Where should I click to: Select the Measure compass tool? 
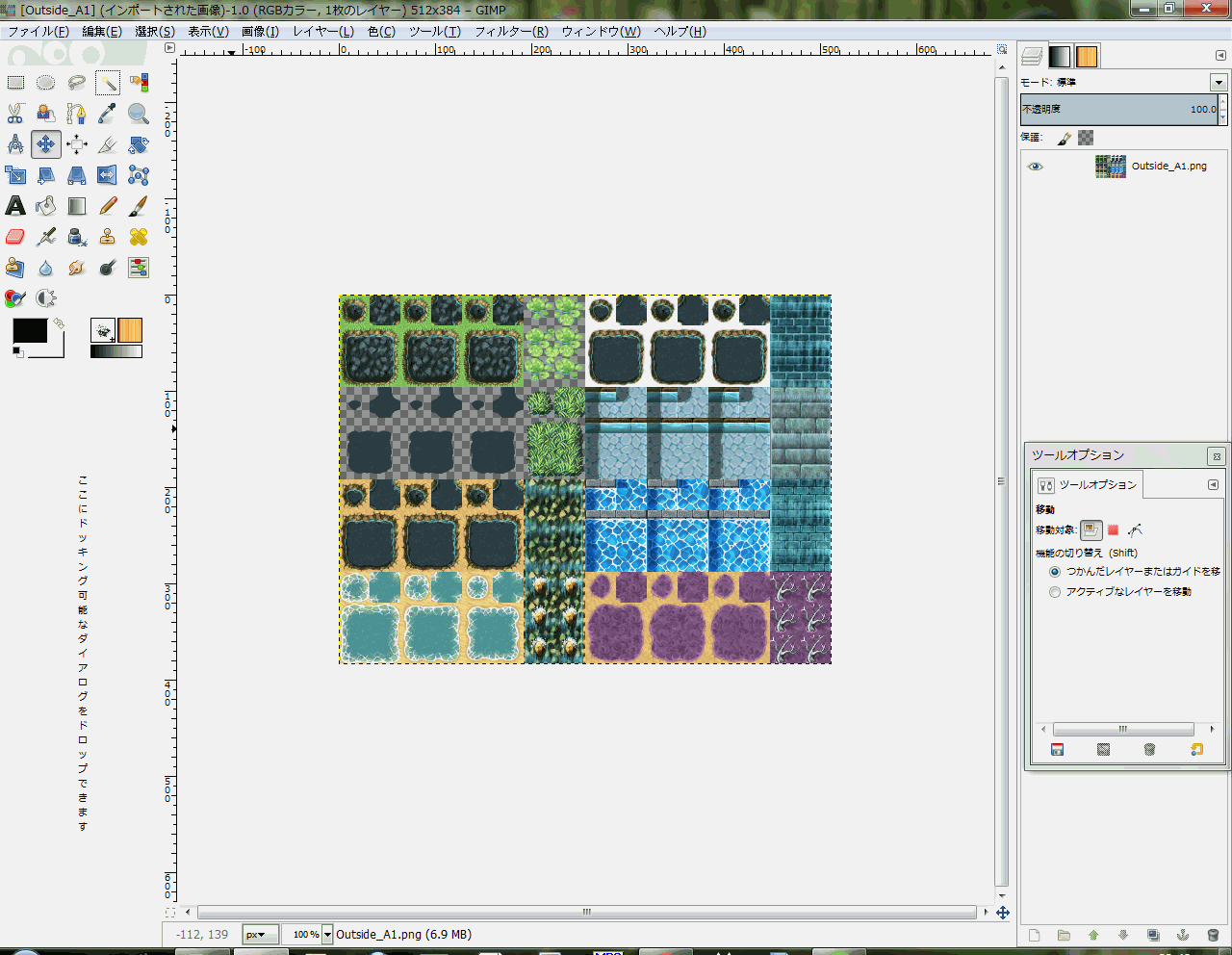tap(15, 144)
